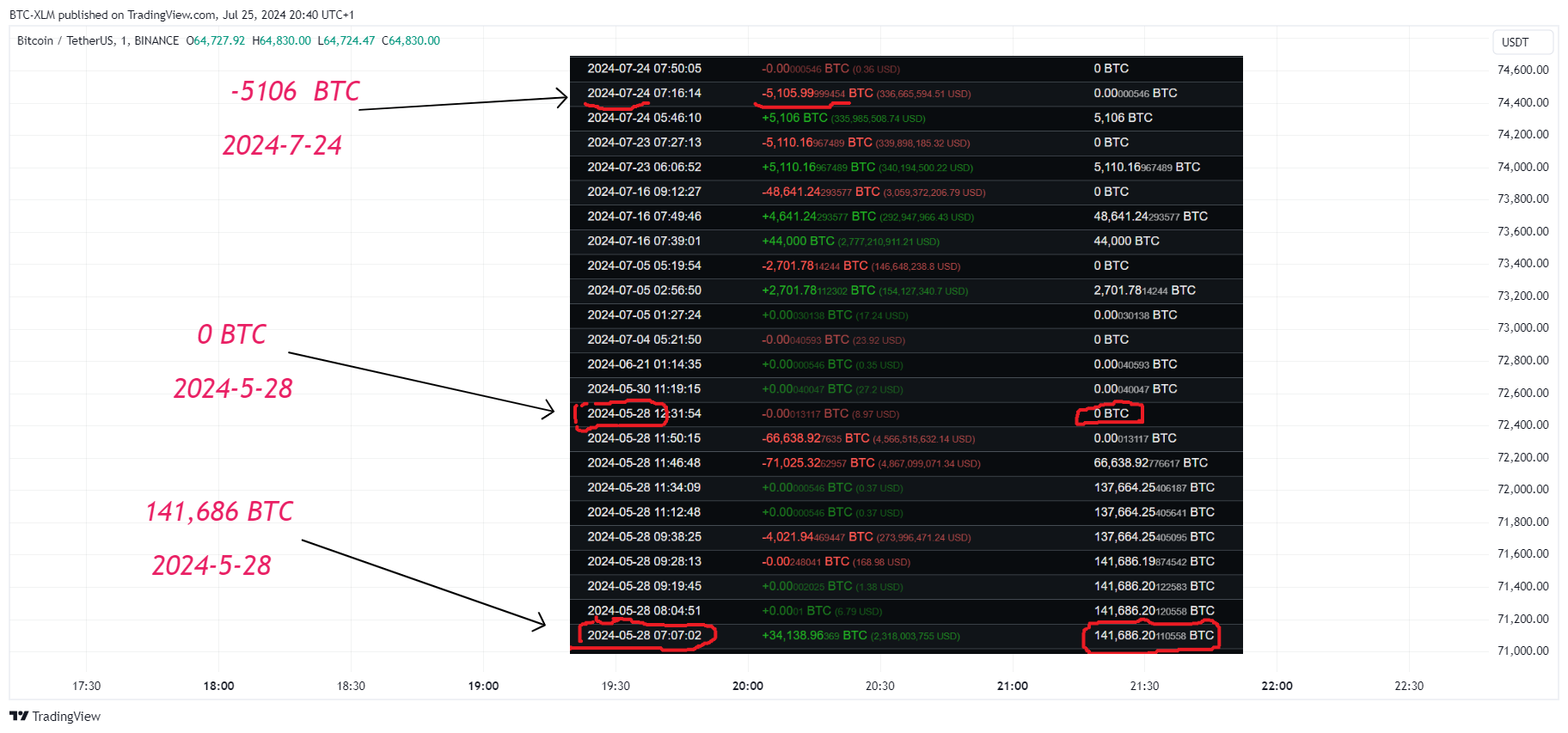Click the 71,000.00 price axis label
This screenshot has width=1568, height=733.
1522,651
